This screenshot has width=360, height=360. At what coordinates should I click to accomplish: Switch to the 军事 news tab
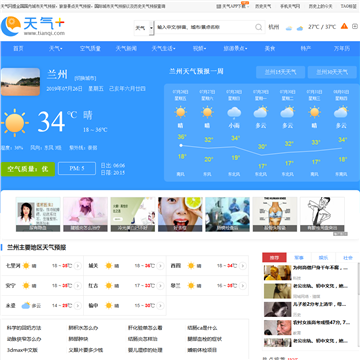click(x=299, y=258)
